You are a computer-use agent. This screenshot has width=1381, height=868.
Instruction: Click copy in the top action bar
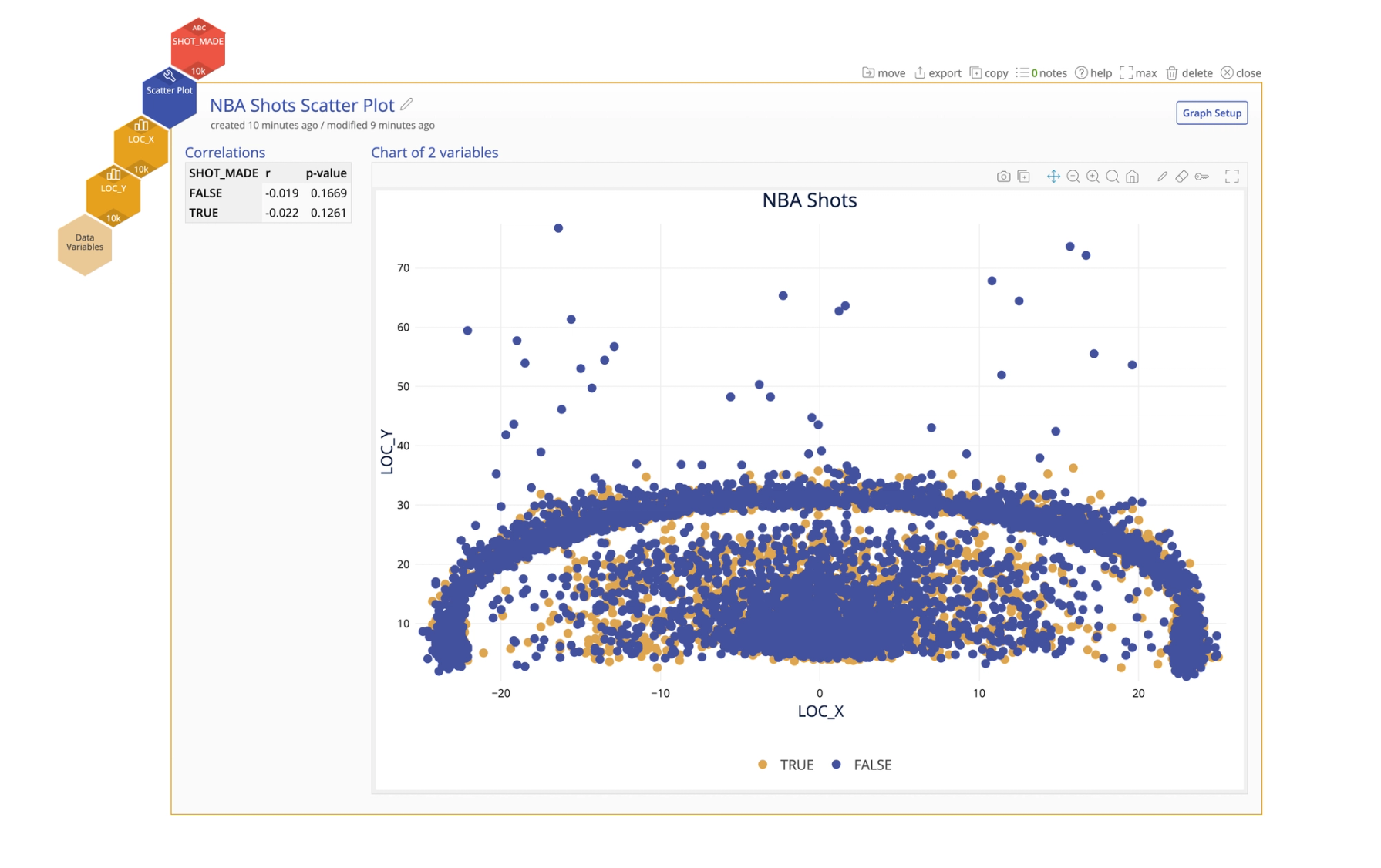pos(989,73)
